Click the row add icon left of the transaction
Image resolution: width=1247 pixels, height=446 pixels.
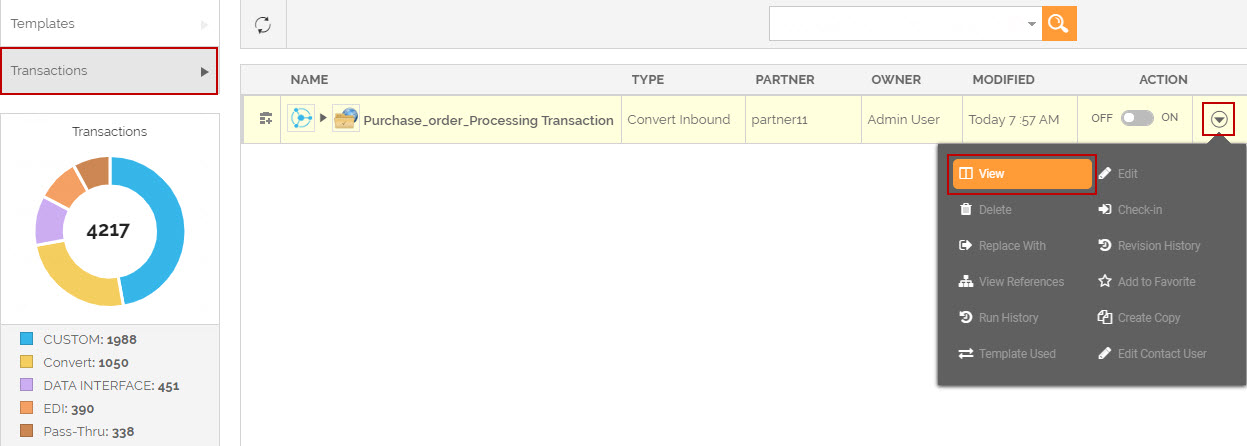click(266, 119)
